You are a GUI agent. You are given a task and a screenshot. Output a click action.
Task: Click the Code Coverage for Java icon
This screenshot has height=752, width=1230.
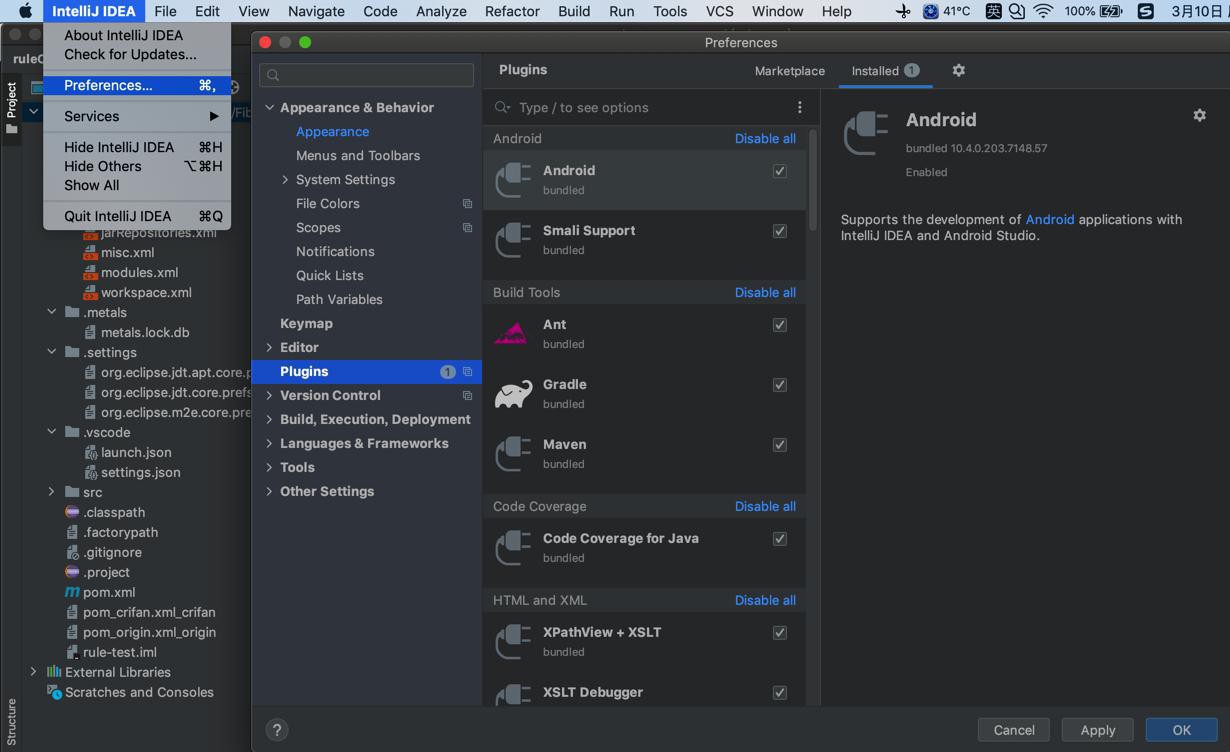pyautogui.click(x=513, y=548)
